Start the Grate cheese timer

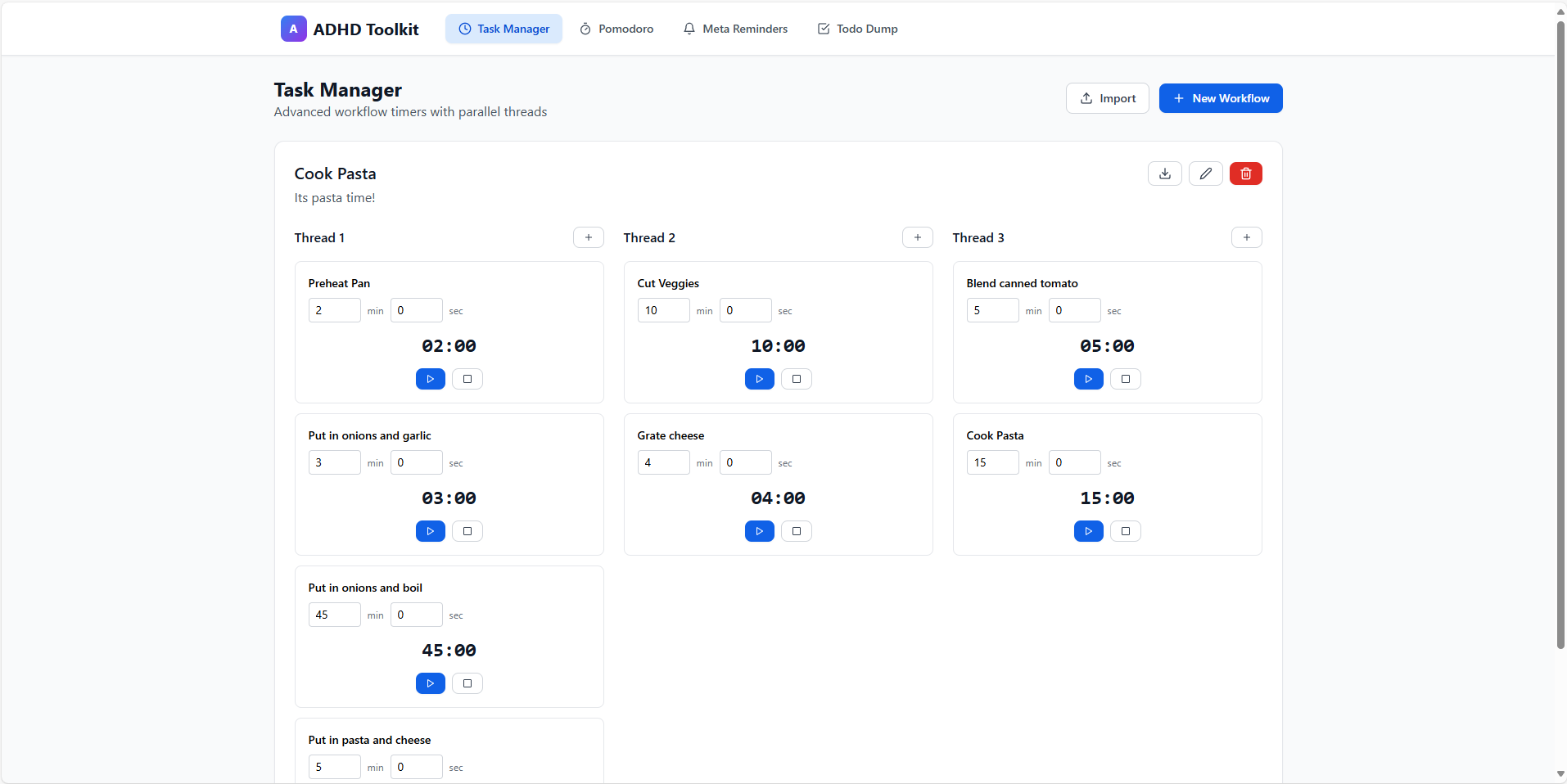tap(760, 531)
